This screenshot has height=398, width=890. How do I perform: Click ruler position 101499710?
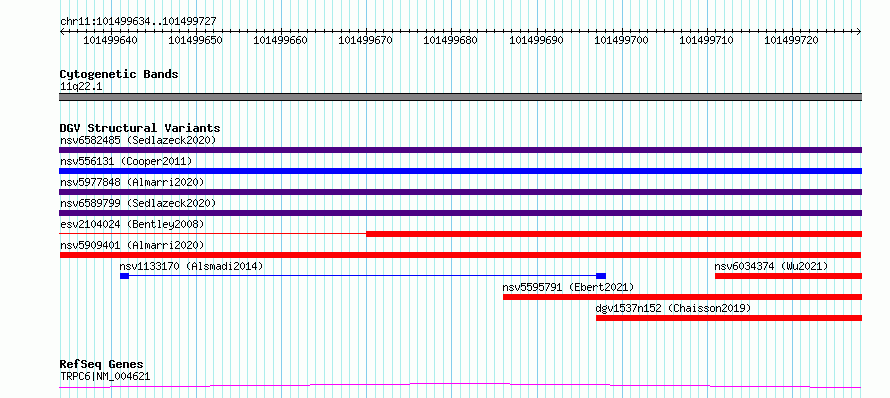click(x=707, y=40)
